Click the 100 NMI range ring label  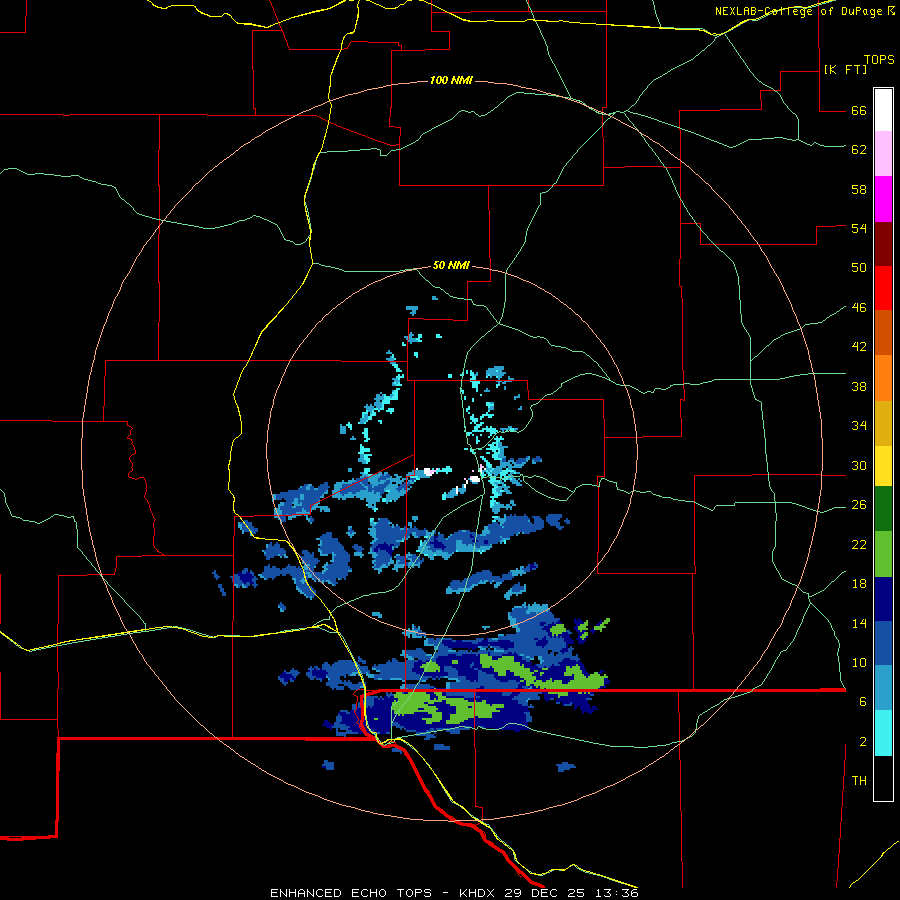(451, 80)
